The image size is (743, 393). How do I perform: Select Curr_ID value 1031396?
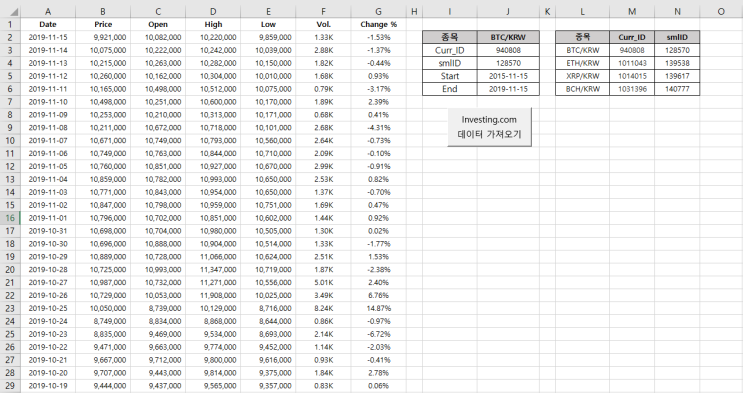click(632, 89)
